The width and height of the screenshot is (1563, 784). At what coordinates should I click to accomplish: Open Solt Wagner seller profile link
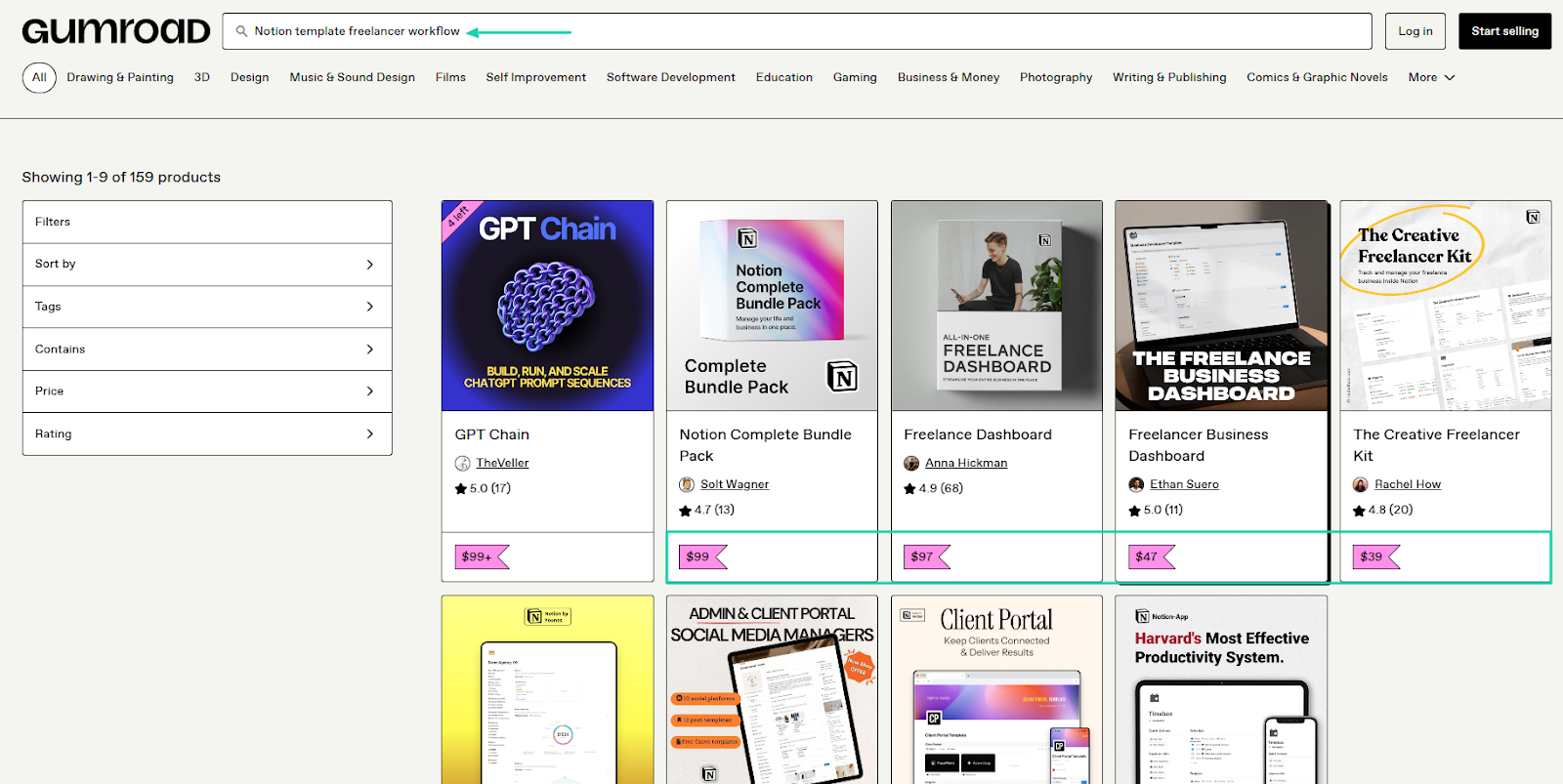[735, 484]
